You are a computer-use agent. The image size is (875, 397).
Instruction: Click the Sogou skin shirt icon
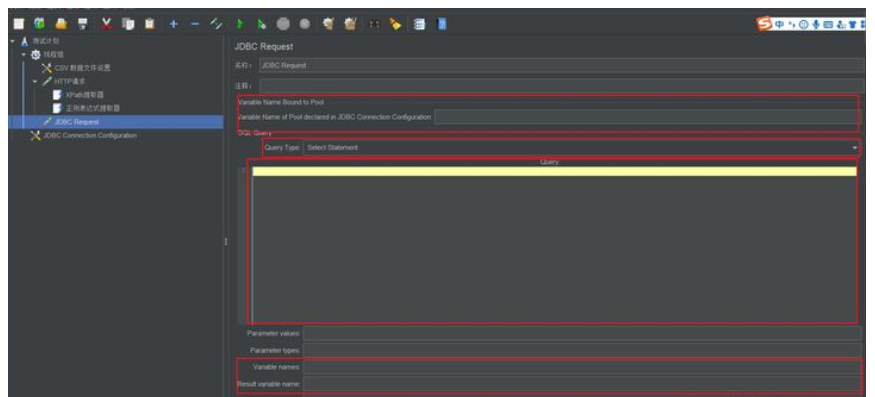[x=852, y=25]
